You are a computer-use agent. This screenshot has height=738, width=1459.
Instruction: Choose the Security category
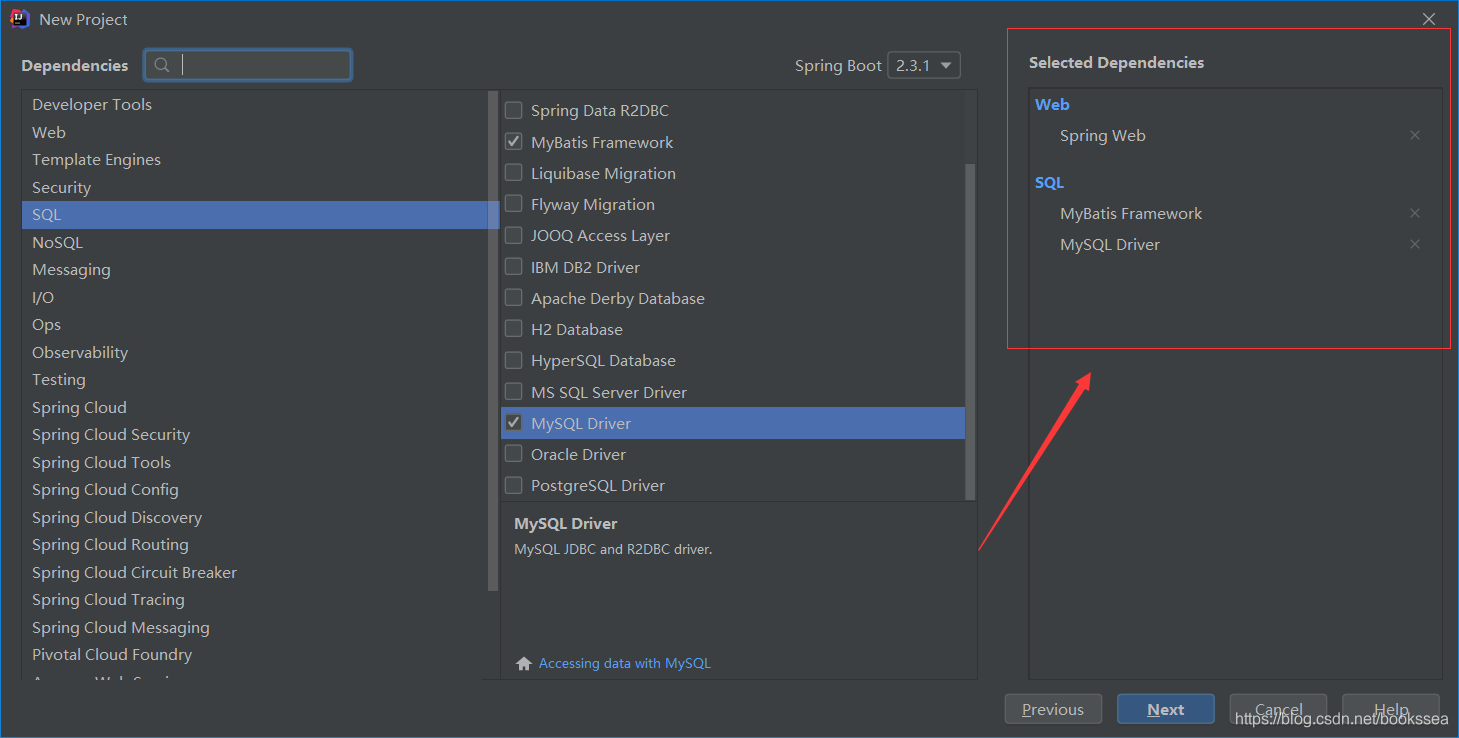pos(254,187)
